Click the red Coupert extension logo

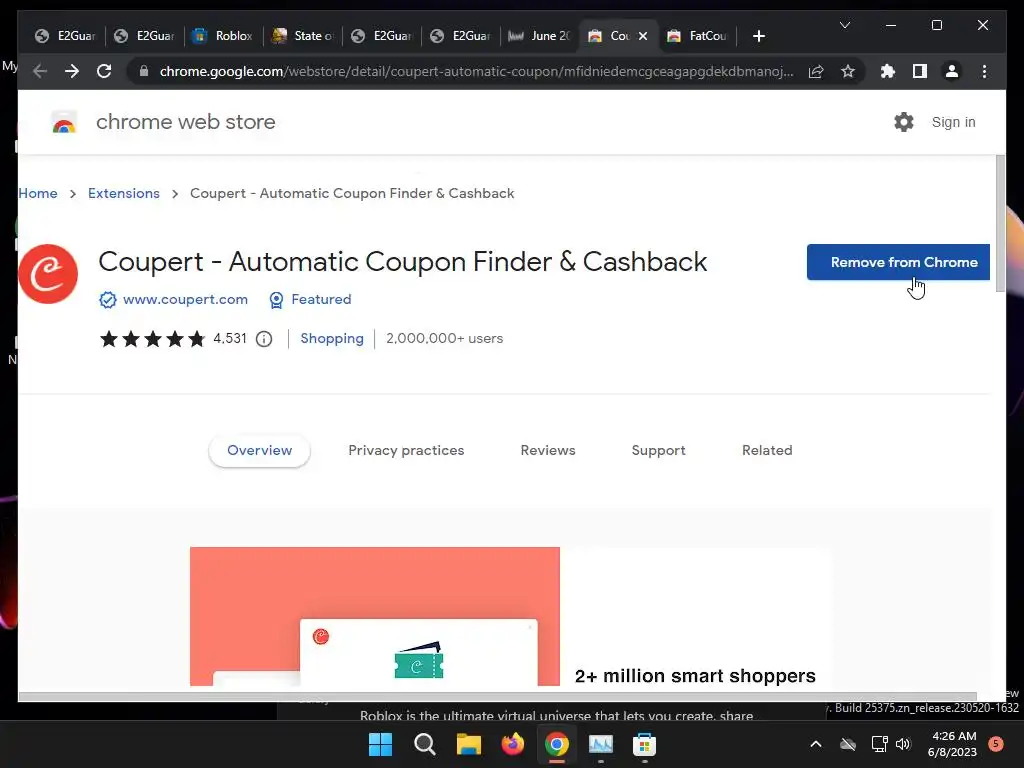48,274
